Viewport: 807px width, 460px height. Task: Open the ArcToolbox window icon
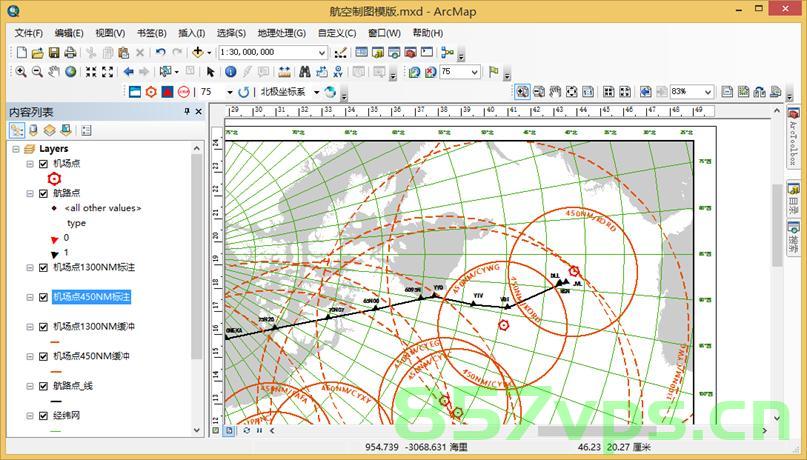(x=410, y=52)
